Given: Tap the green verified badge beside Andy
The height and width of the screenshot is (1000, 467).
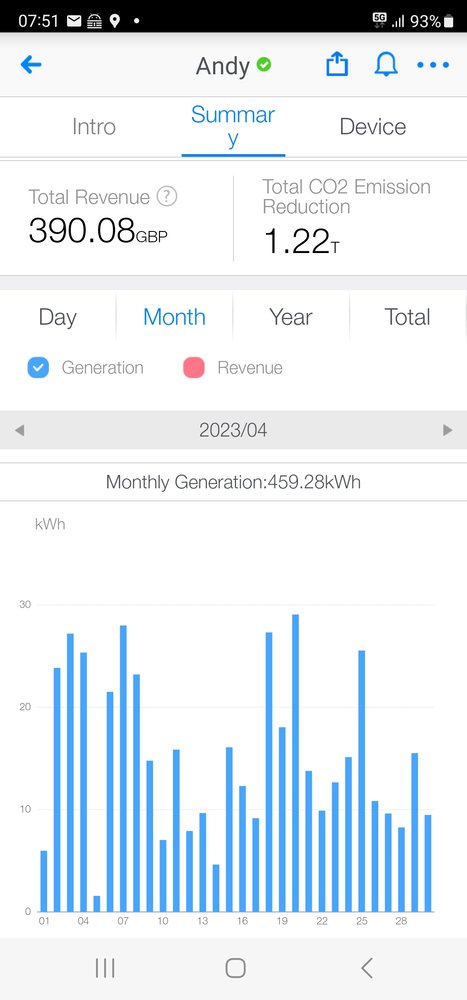Looking at the screenshot, I should pyautogui.click(x=263, y=64).
